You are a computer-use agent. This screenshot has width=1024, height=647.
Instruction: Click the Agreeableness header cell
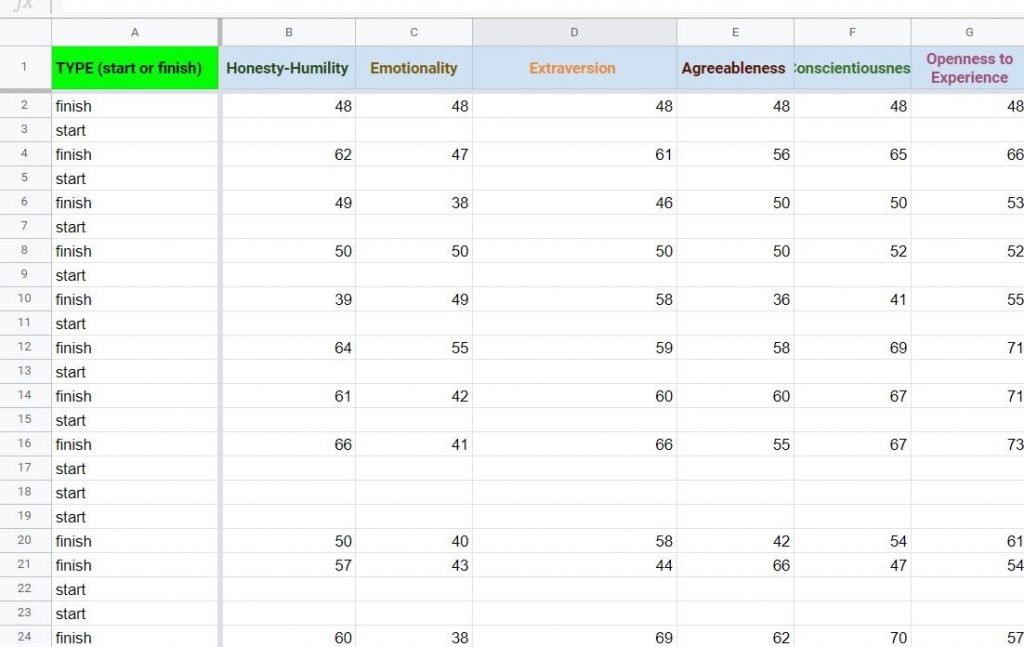[735, 68]
